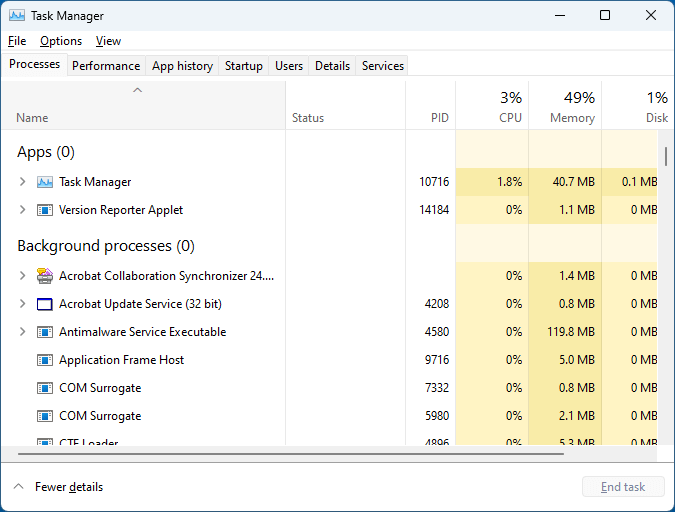The width and height of the screenshot is (675, 512).
Task: Select the Processes tab
Action: 34,64
